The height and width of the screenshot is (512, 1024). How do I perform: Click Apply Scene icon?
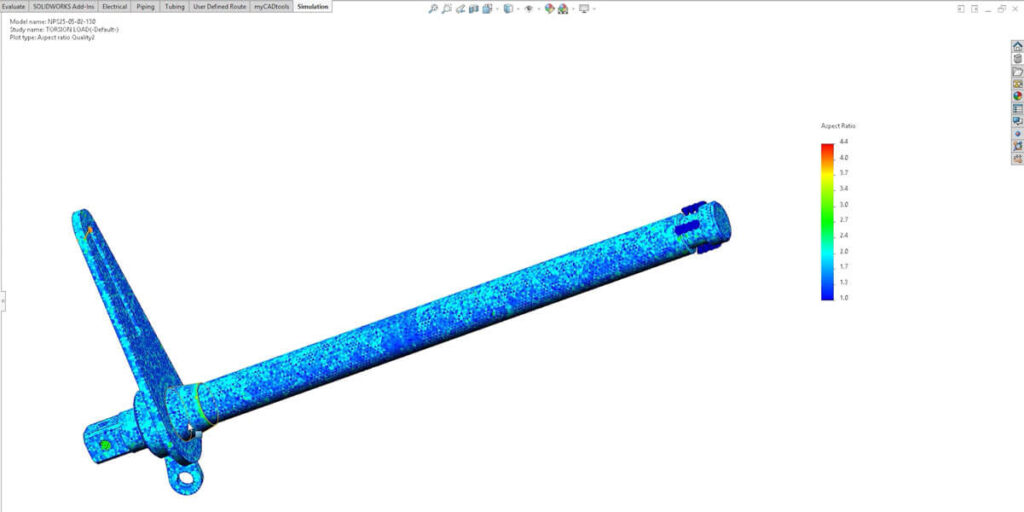tap(562, 8)
